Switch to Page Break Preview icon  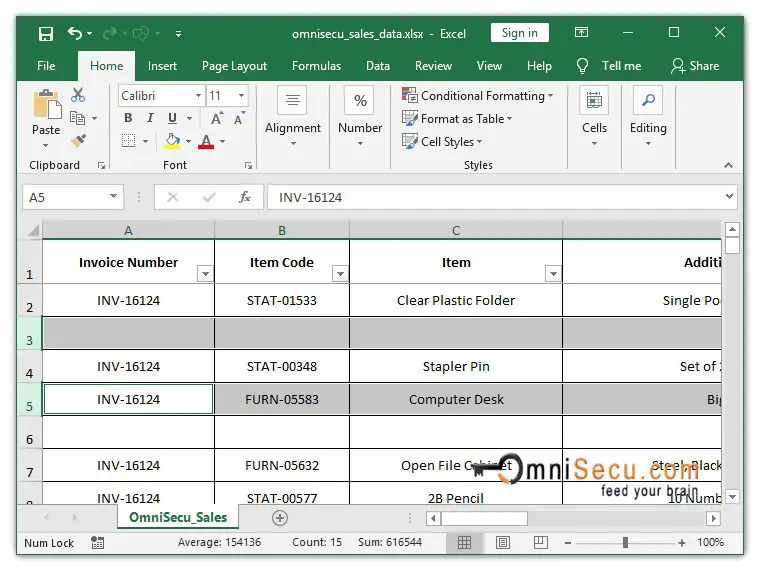(x=540, y=542)
